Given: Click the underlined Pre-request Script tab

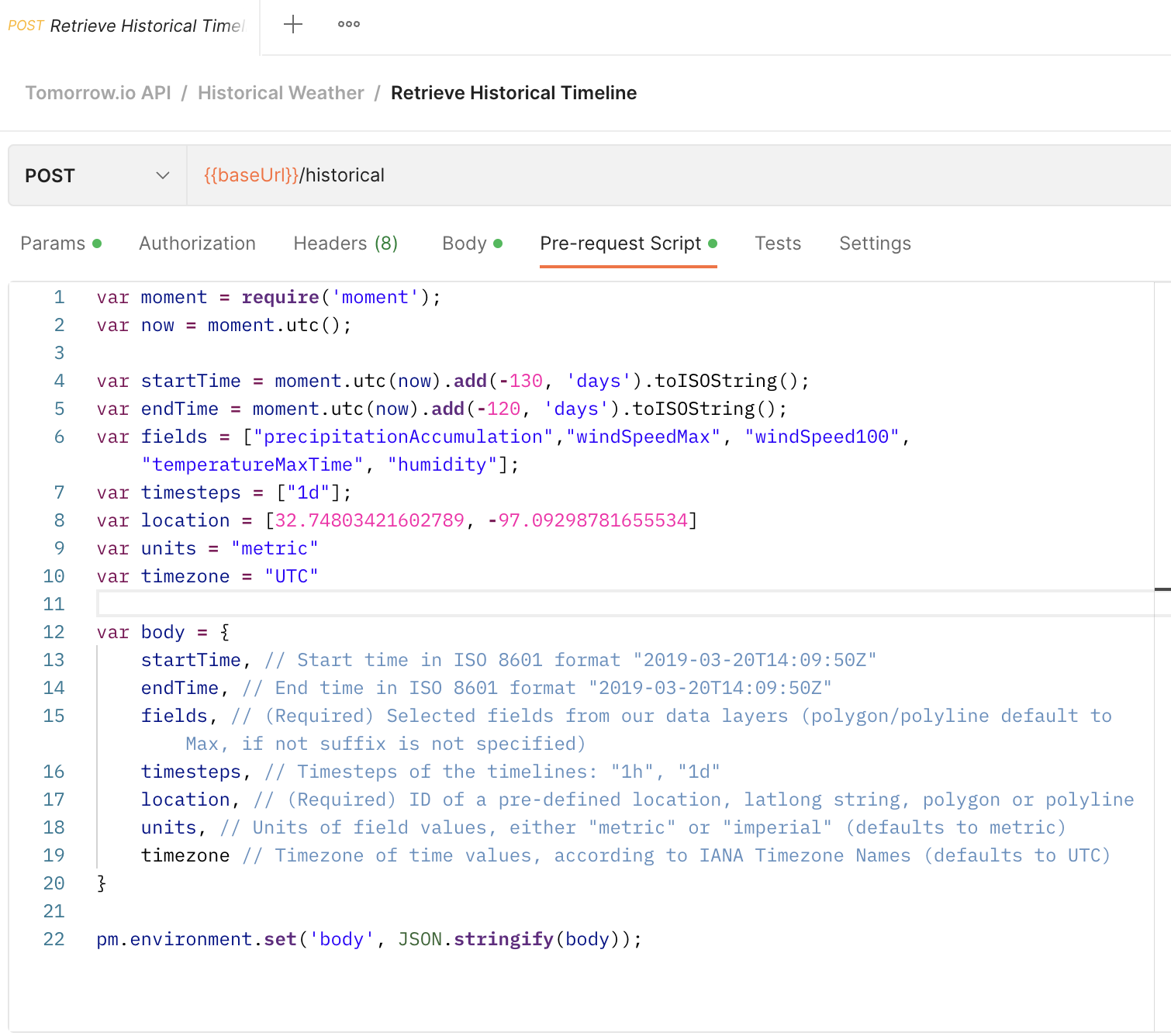Looking at the screenshot, I should [x=620, y=243].
